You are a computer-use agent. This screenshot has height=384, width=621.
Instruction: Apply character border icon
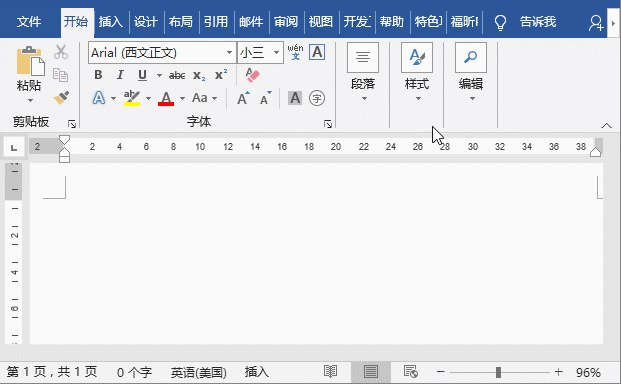coord(318,52)
